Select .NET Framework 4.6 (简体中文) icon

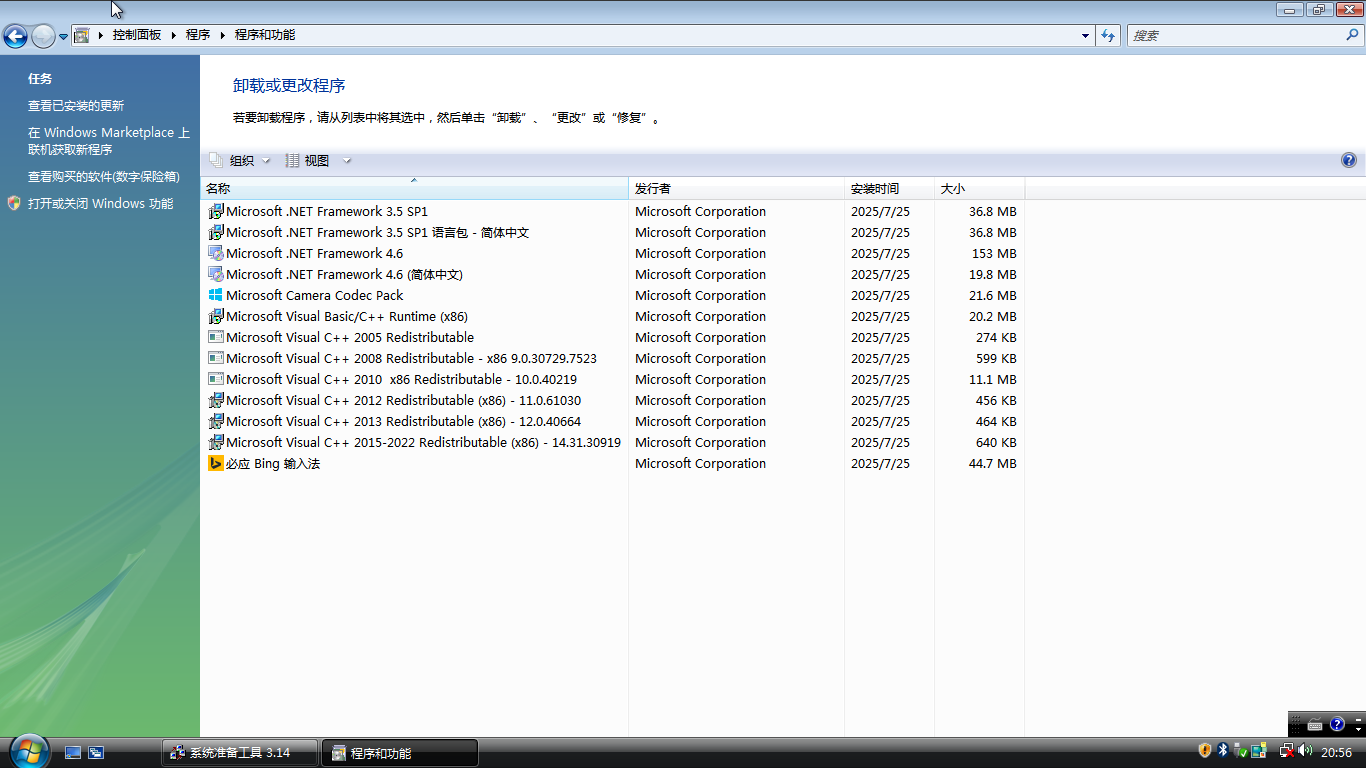click(215, 274)
